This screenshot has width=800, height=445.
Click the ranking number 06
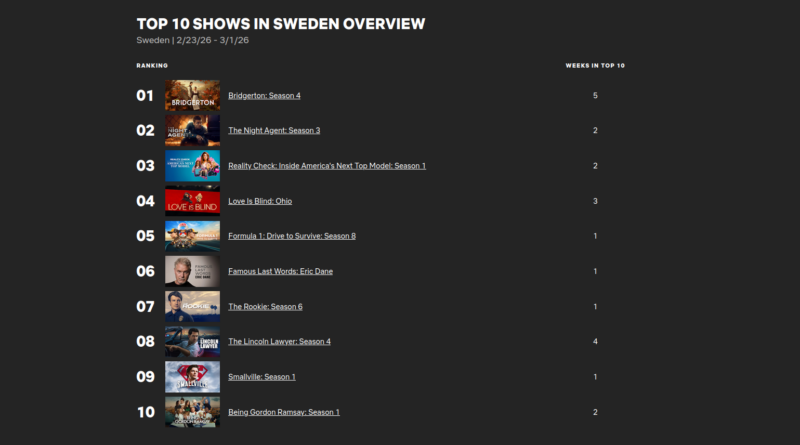145,271
